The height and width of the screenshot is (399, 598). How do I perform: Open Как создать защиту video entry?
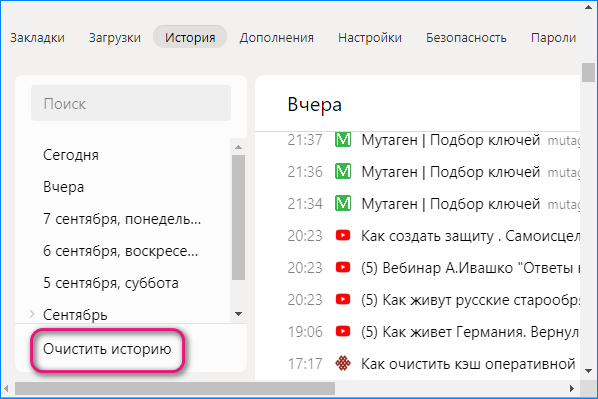tap(470, 236)
